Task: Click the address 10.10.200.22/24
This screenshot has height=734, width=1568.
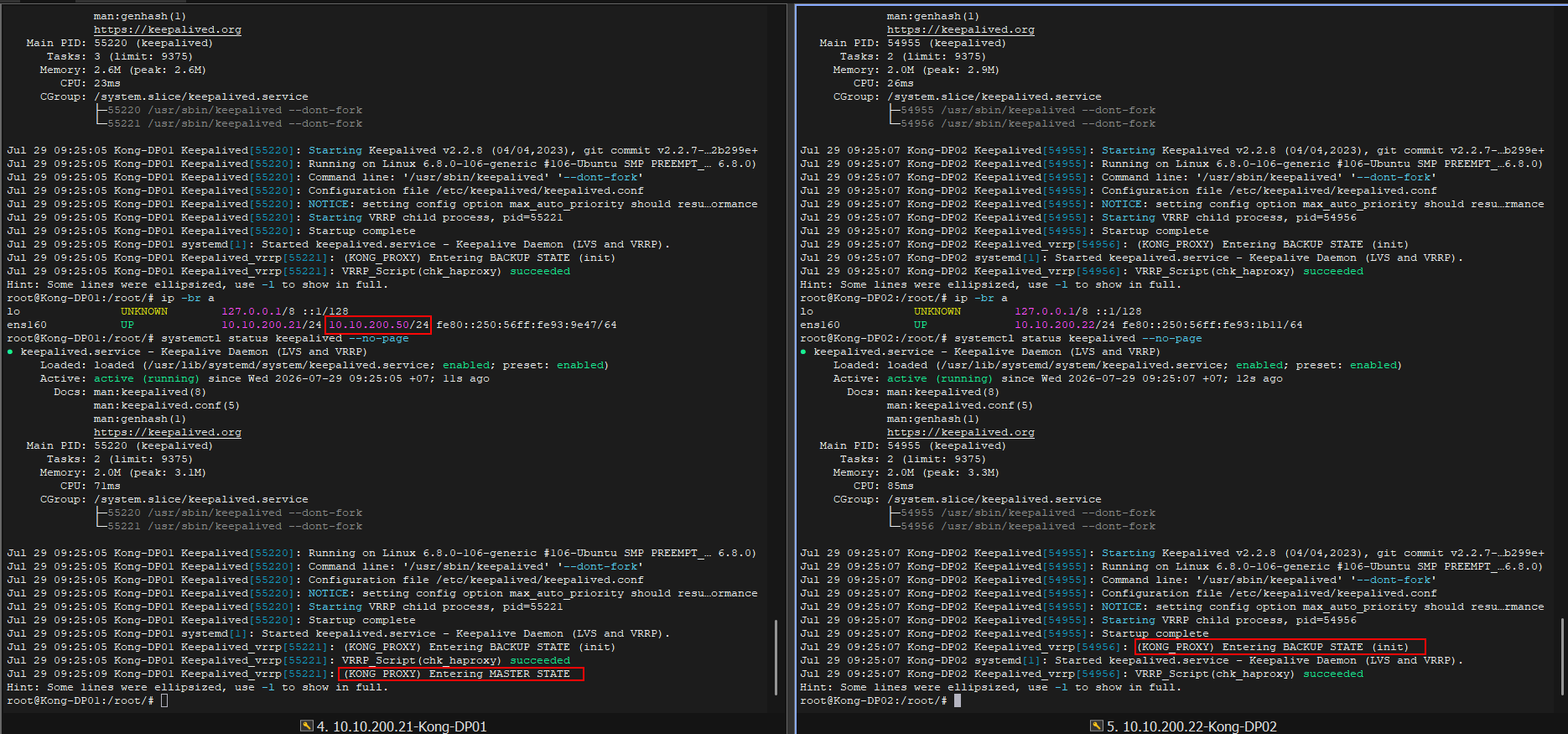Action: coord(1065,325)
